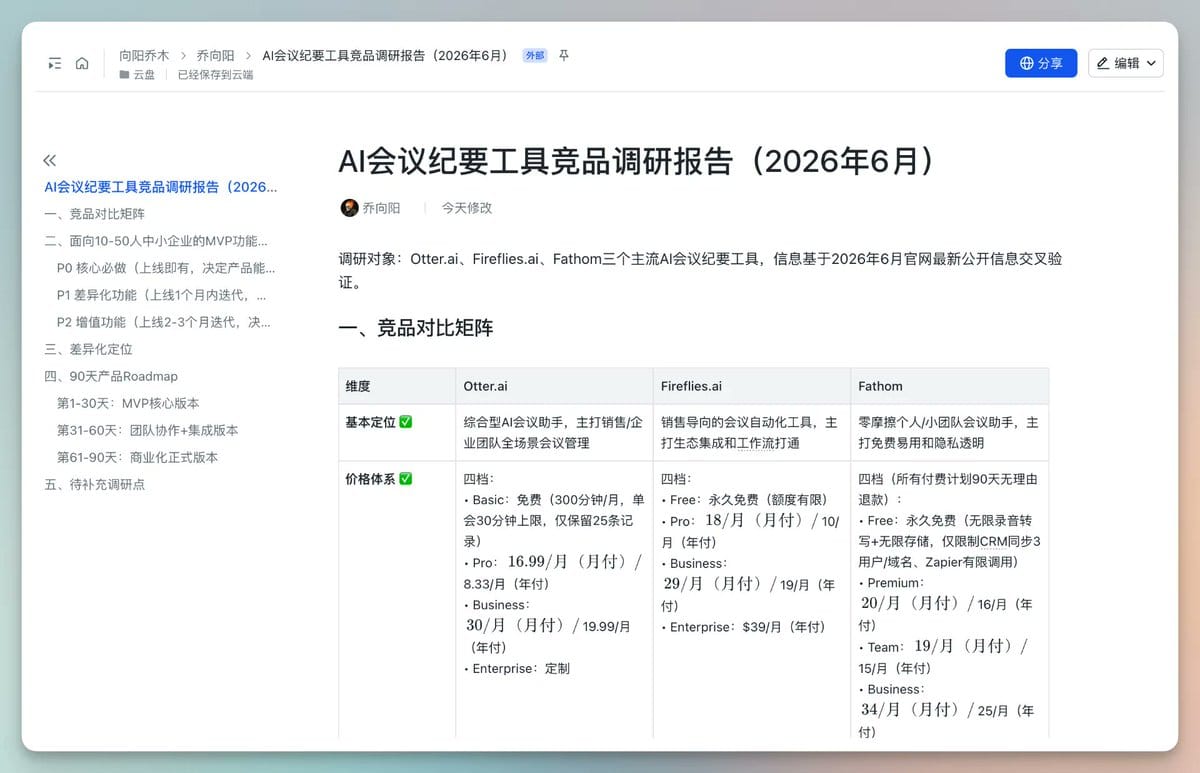
Task: Click the 一、竞品对比矩阵 section heading
Action: [x=416, y=328]
